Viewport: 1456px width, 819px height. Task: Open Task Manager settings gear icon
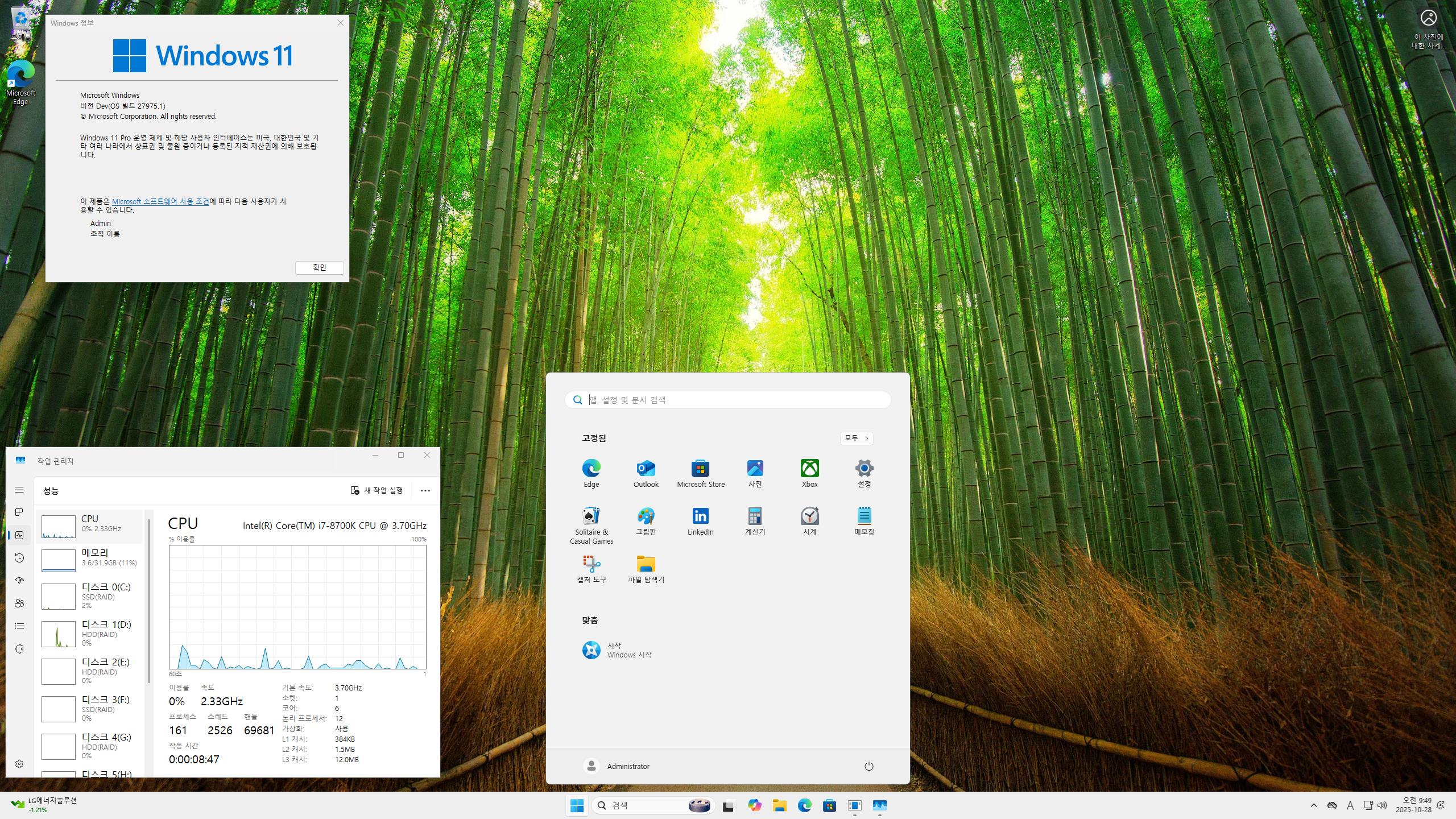pos(19,764)
